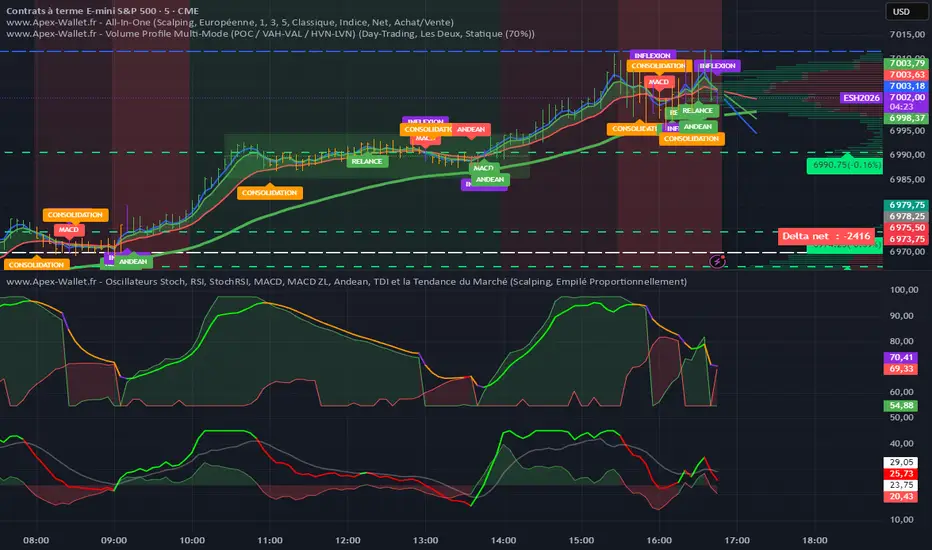The image size is (932, 550).
Task: Click the purple 70,41 oscillator value
Action: coord(902,357)
